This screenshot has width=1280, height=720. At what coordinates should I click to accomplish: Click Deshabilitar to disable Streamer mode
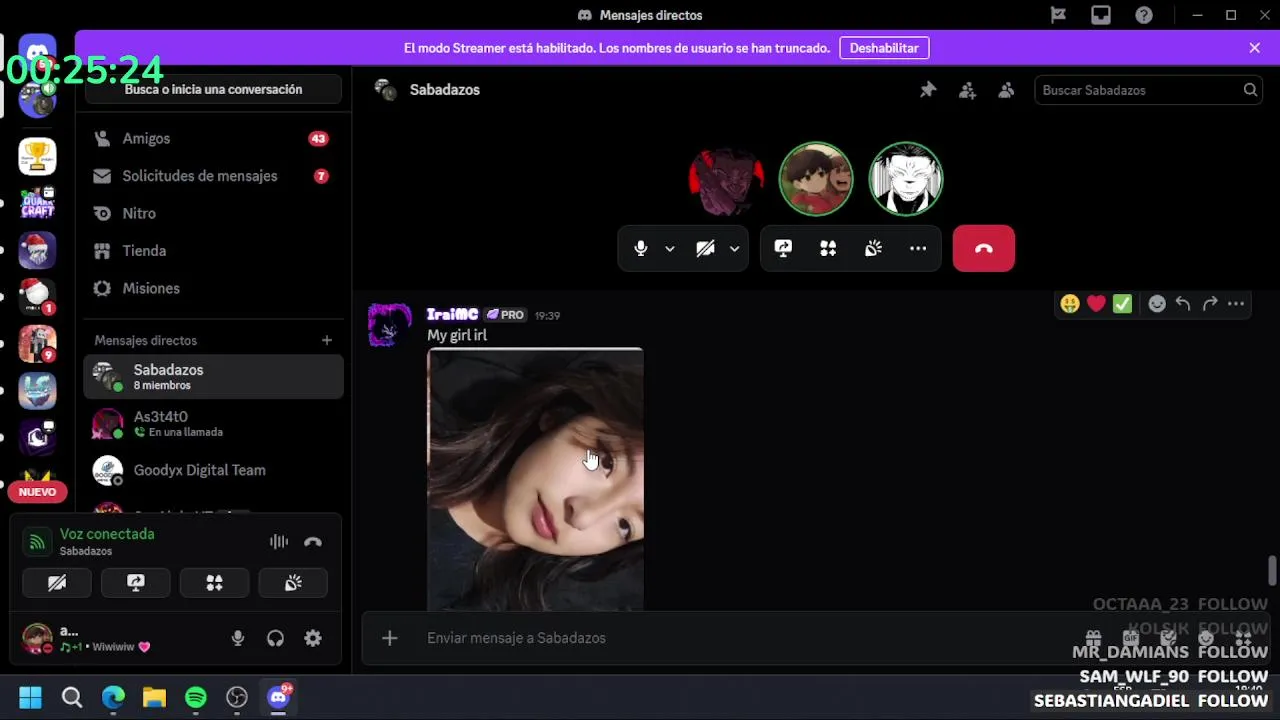884,48
